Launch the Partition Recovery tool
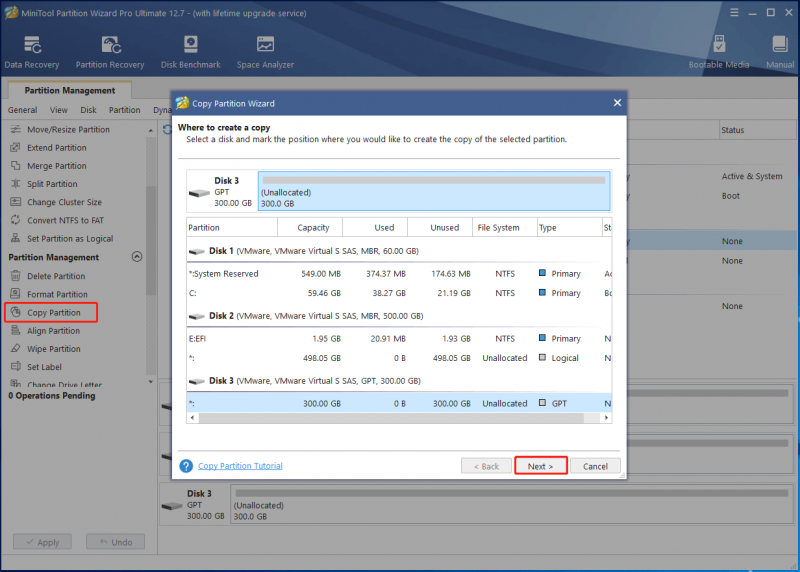Image resolution: width=800 pixels, height=572 pixels. point(110,52)
